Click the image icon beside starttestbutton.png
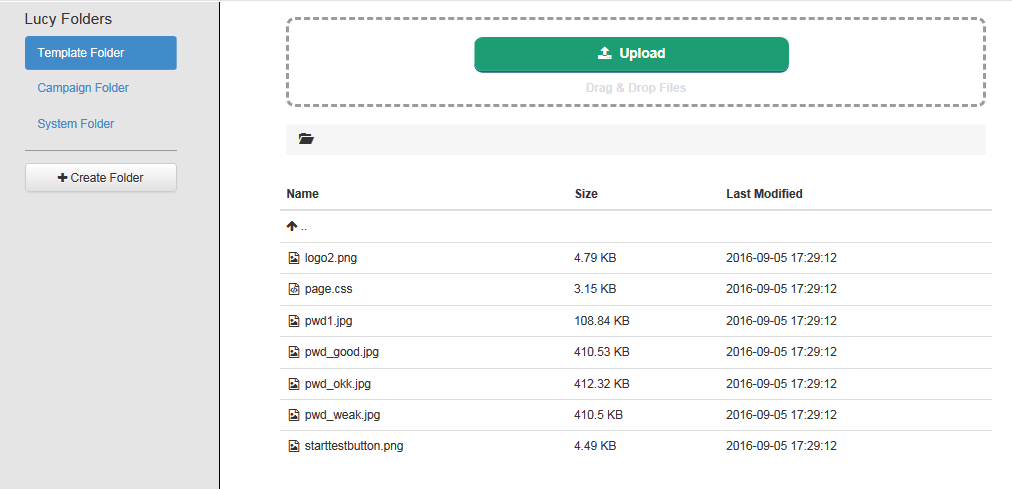 pos(294,446)
